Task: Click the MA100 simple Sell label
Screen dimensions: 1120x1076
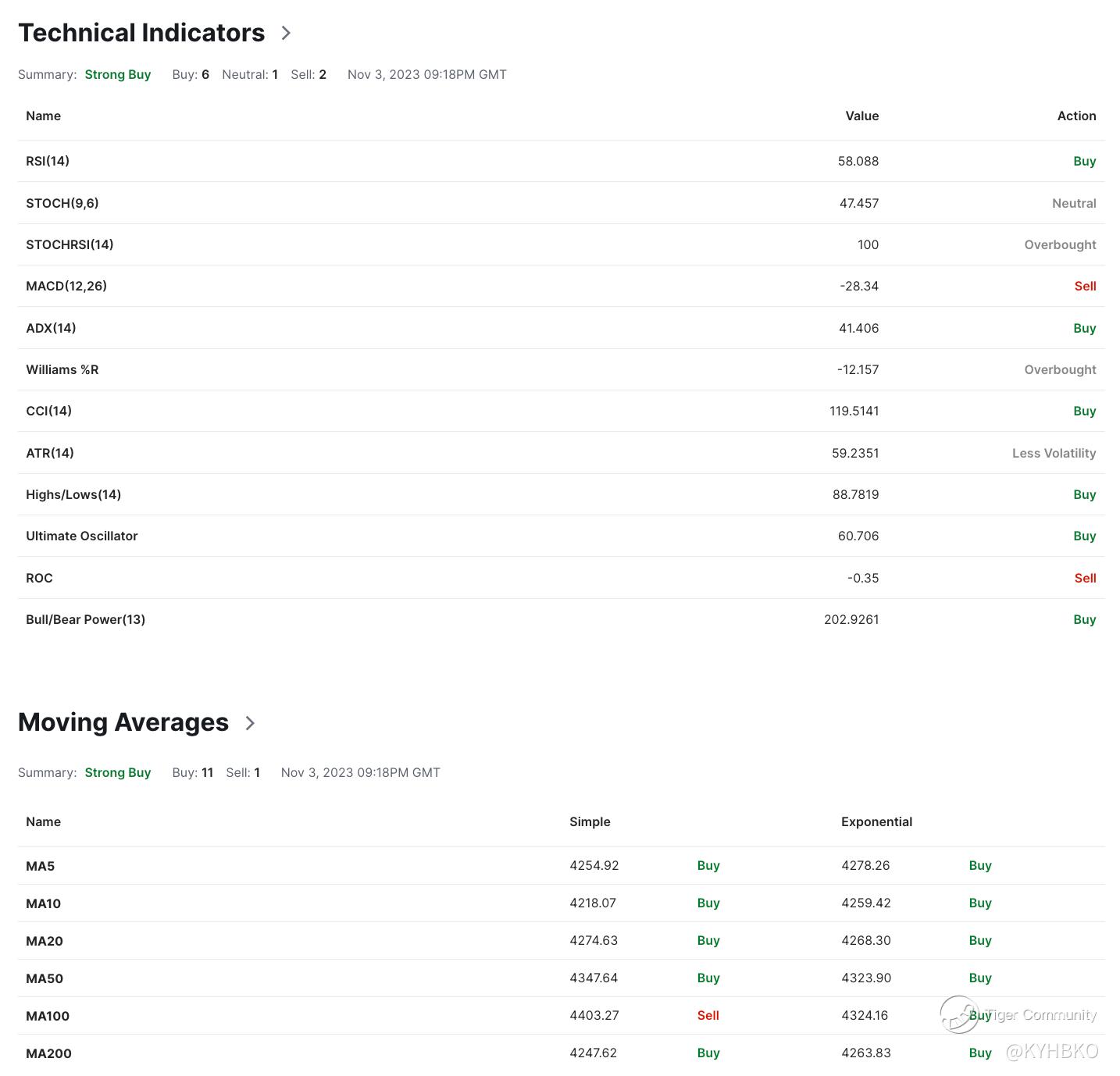Action: tap(708, 1015)
